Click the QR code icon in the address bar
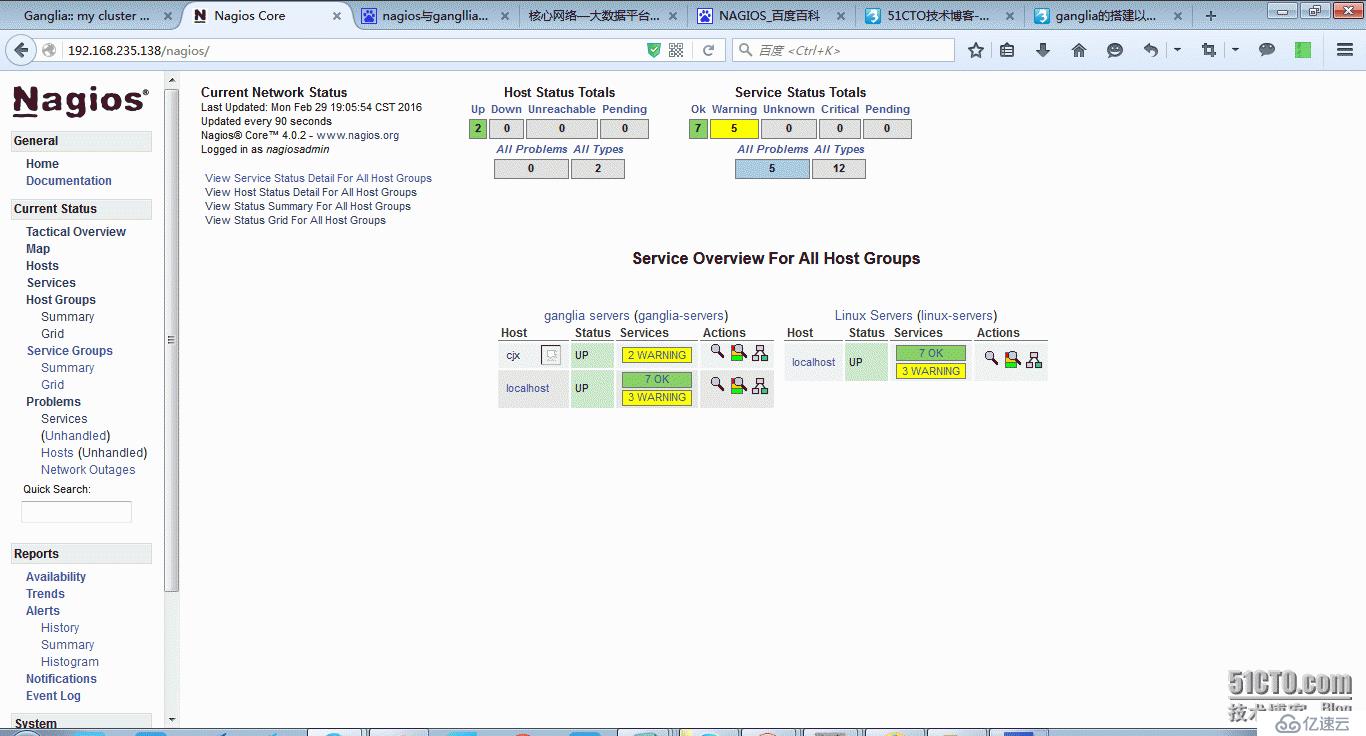This screenshot has height=736, width=1366. 676,50
